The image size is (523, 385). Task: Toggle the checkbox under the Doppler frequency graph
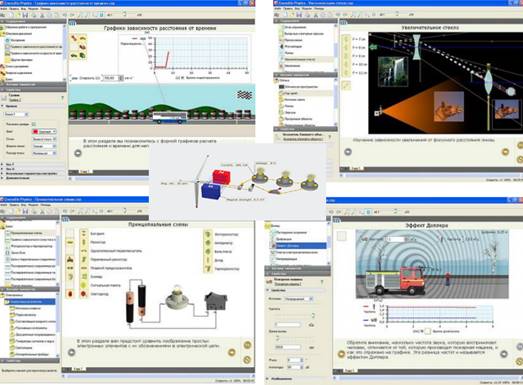coord(427,331)
